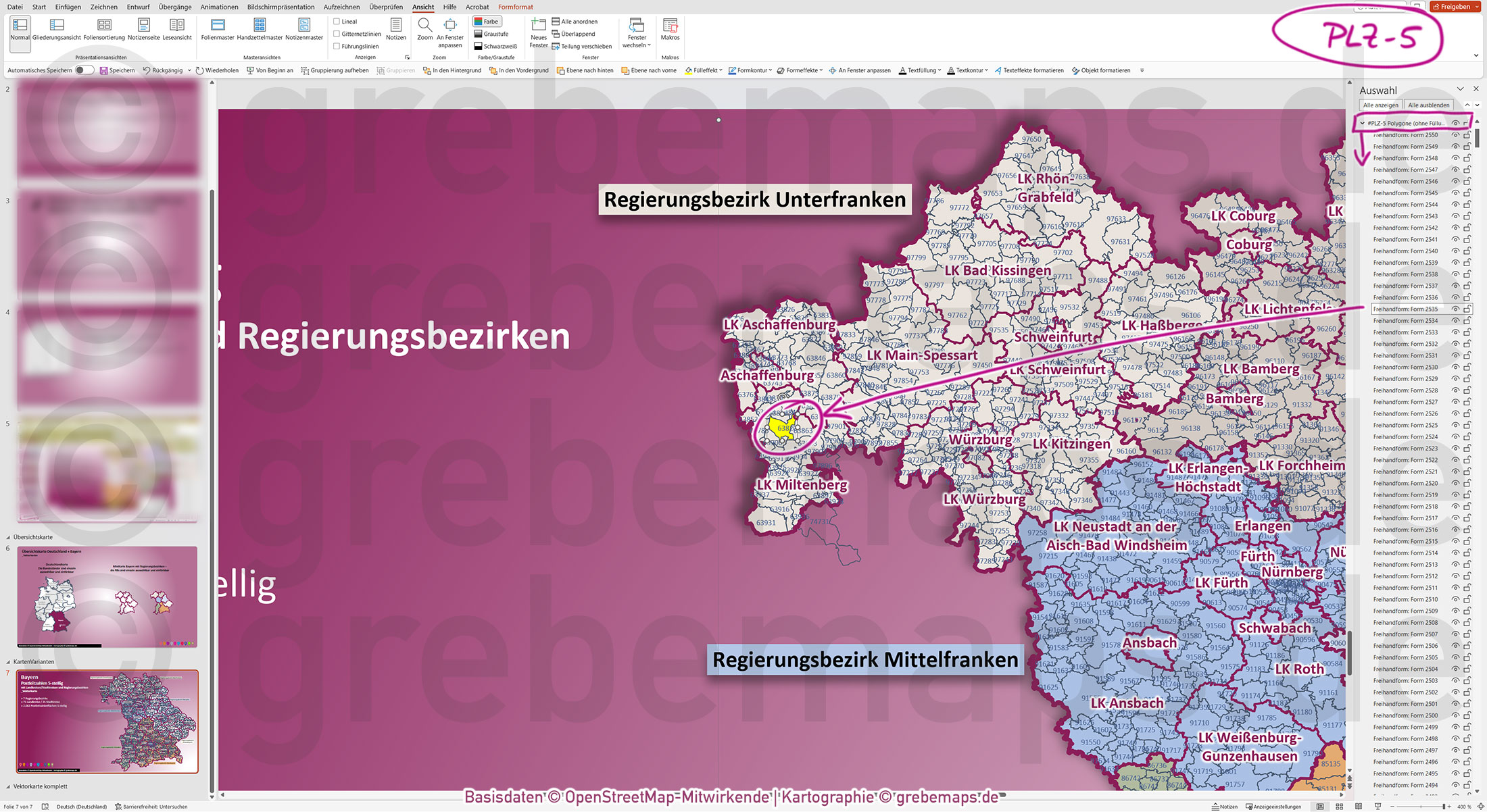Open the Folienmaster view
1487x812 pixels.
click(x=217, y=28)
